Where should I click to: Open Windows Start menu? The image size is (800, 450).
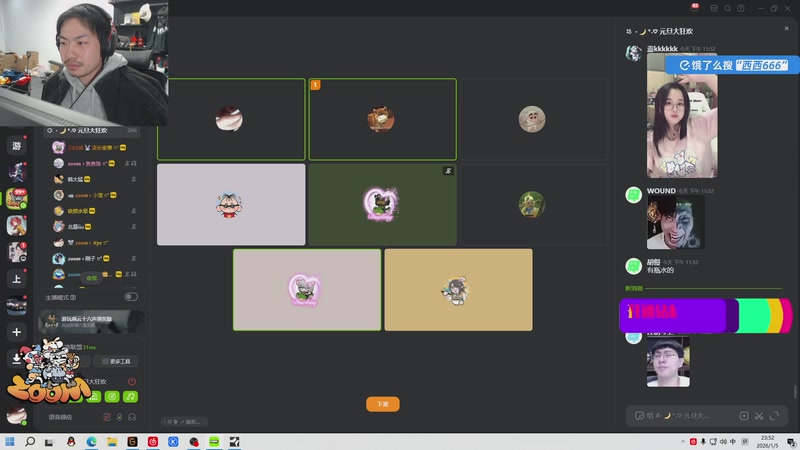(10, 441)
